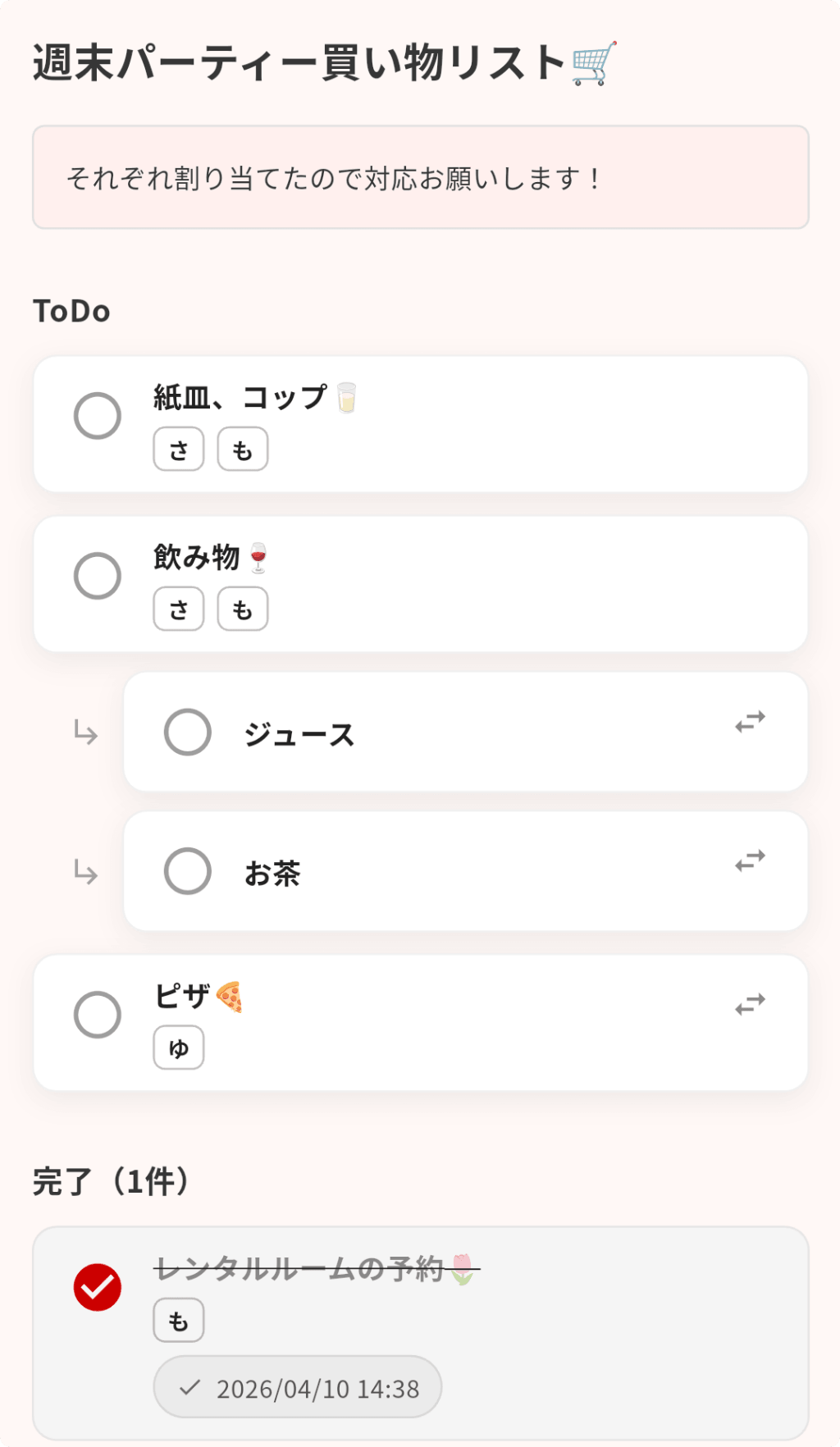Image resolution: width=840 pixels, height=1447 pixels.
Task: Check off the 紙皿、コップ task
Action: point(98,416)
